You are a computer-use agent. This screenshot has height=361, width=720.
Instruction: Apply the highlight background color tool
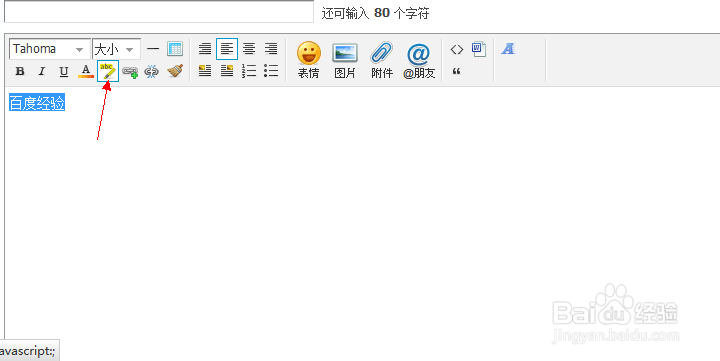click(108, 71)
